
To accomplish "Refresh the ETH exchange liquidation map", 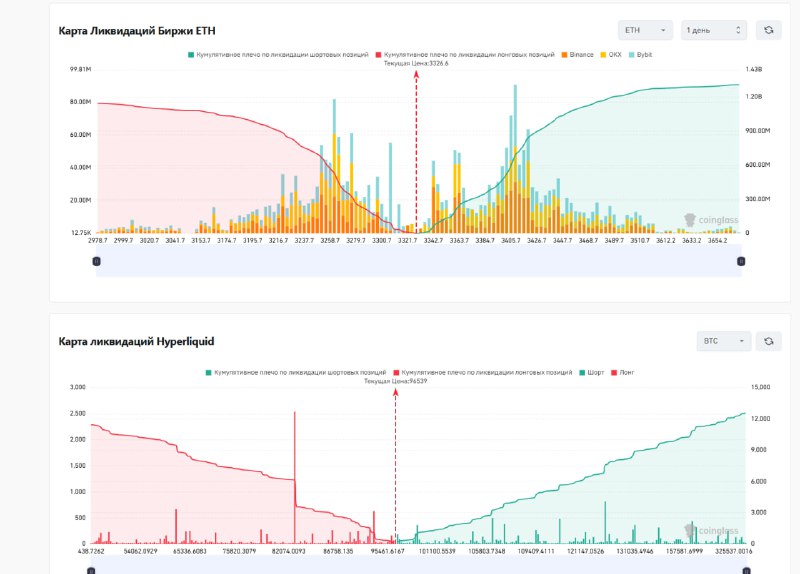I will pos(768,31).
